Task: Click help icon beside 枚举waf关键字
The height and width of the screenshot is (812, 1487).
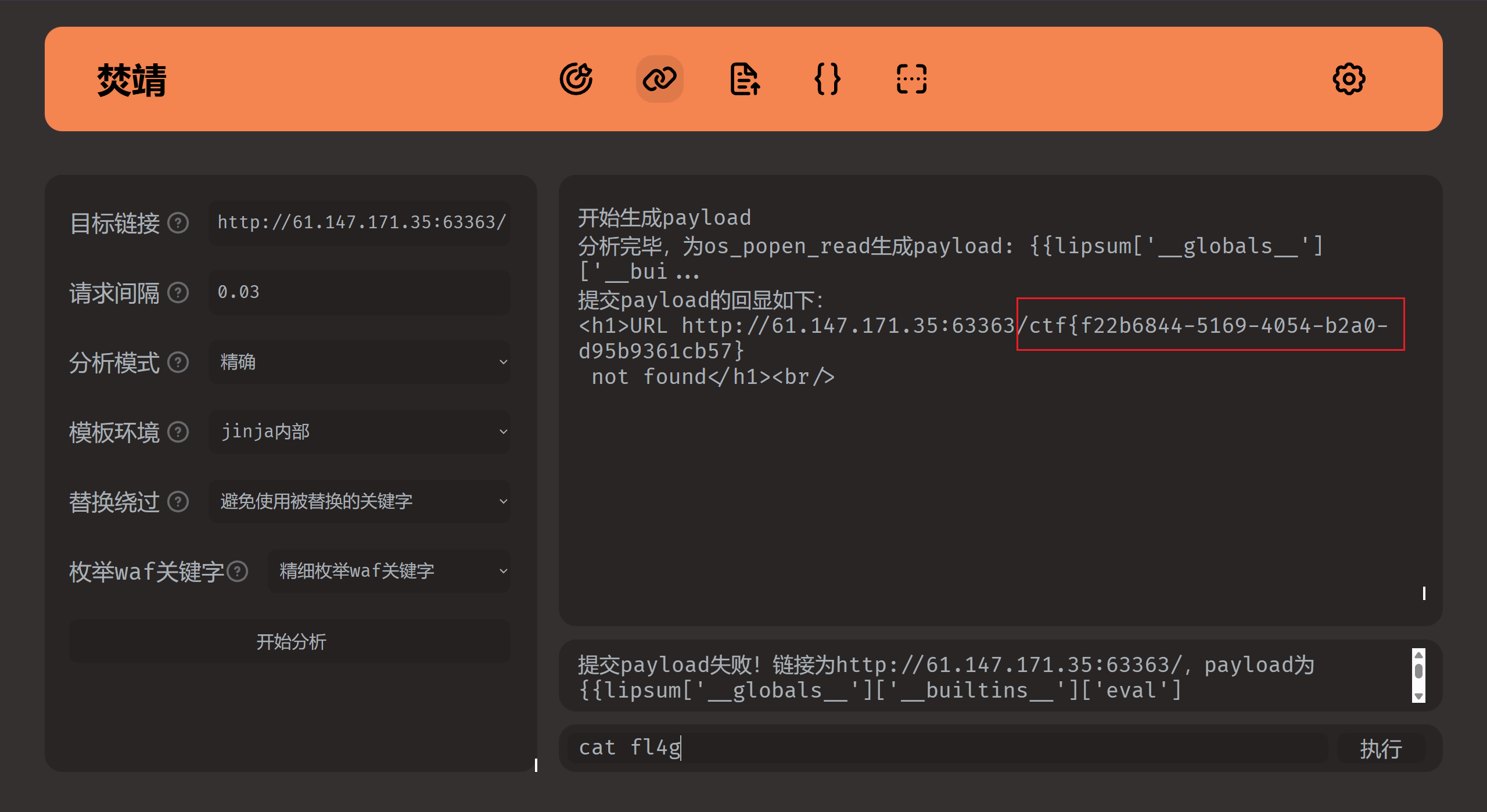Action: pos(238,572)
